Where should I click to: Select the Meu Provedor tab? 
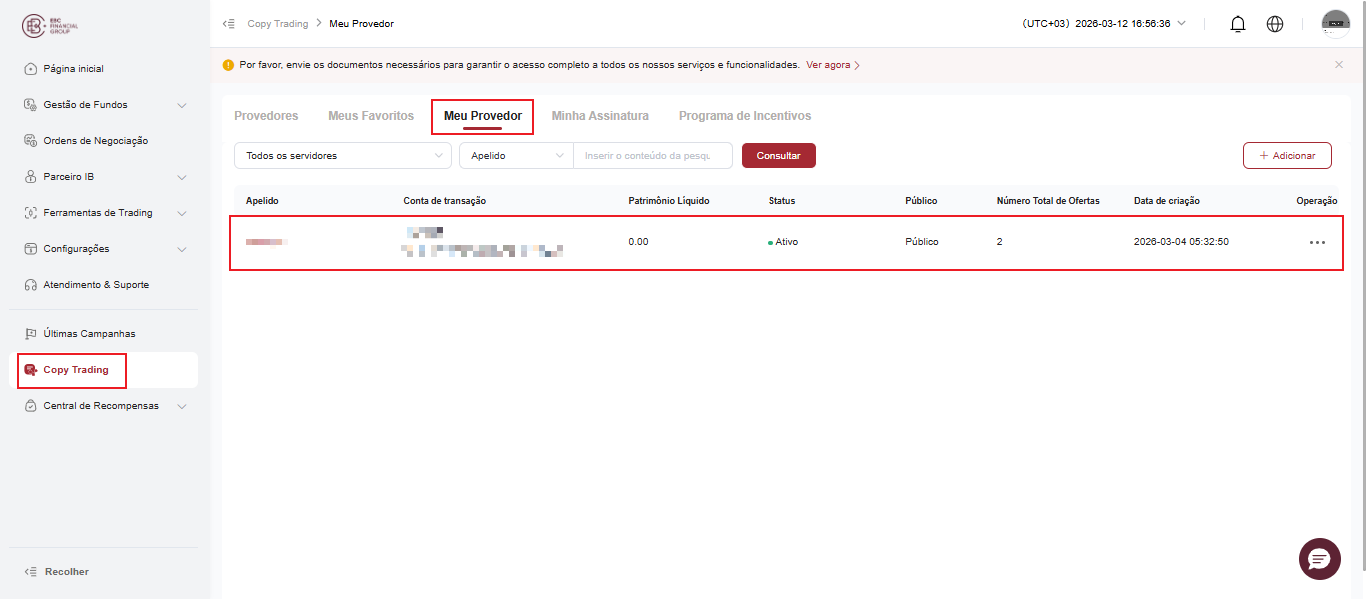483,116
